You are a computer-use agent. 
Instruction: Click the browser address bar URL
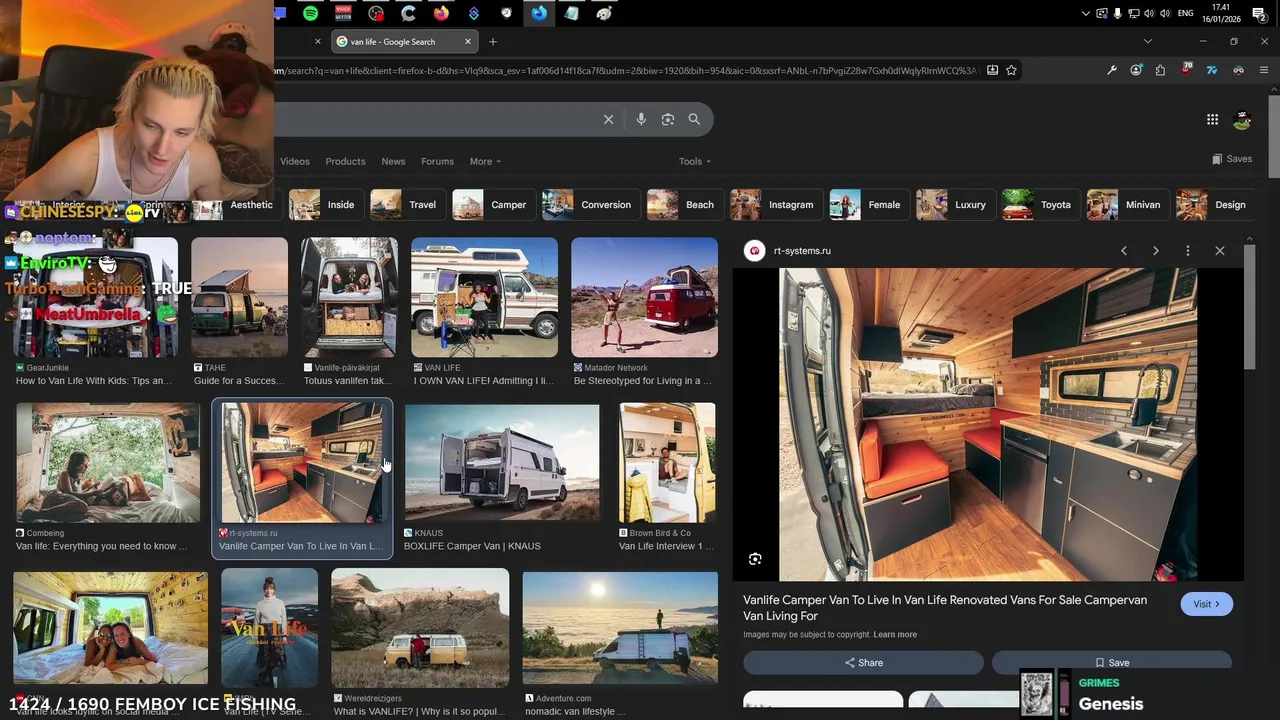pyautogui.click(x=628, y=70)
